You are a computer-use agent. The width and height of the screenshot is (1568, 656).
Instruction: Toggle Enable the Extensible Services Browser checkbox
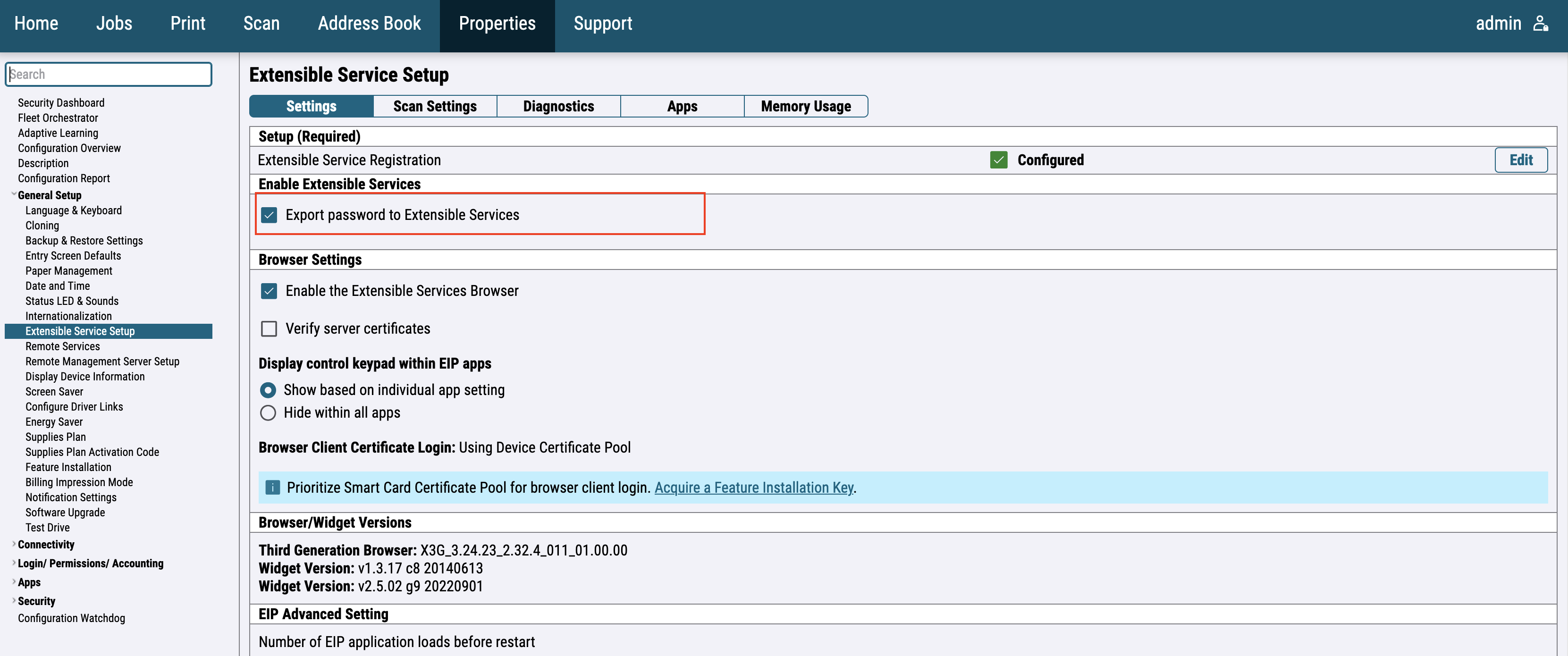click(x=269, y=291)
